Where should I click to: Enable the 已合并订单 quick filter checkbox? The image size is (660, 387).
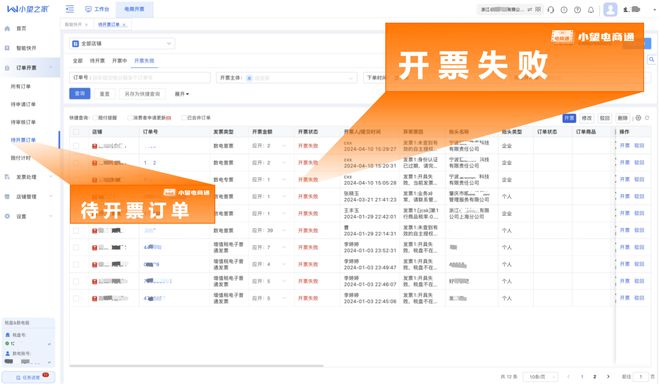(184, 118)
